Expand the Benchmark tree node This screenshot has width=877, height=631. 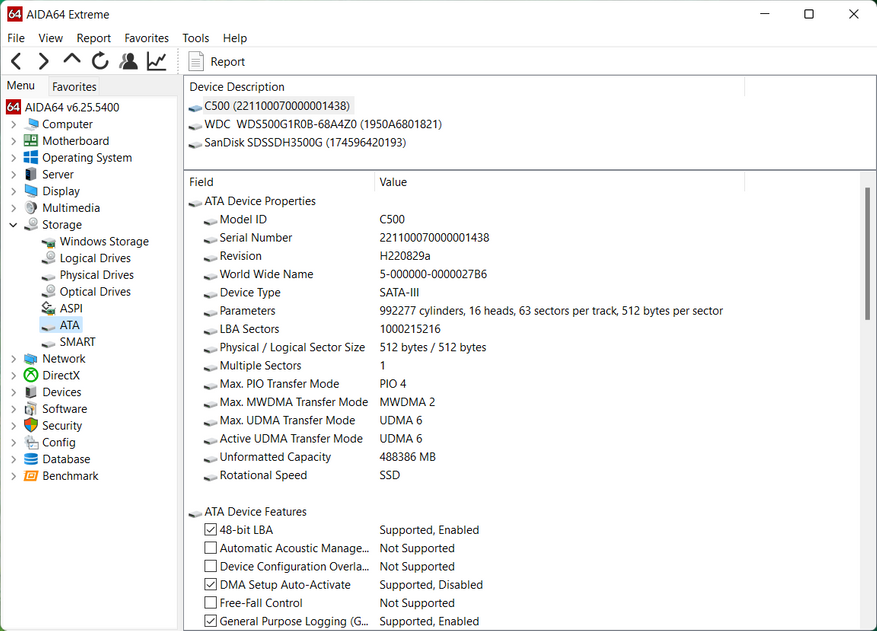[x=13, y=476]
